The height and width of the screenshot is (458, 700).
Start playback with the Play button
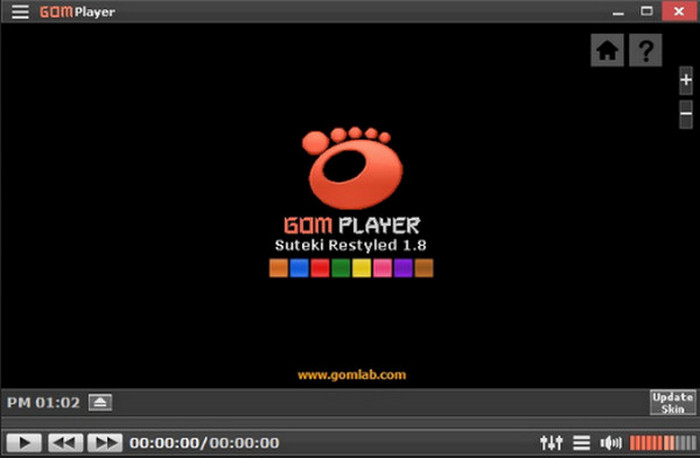[24, 443]
